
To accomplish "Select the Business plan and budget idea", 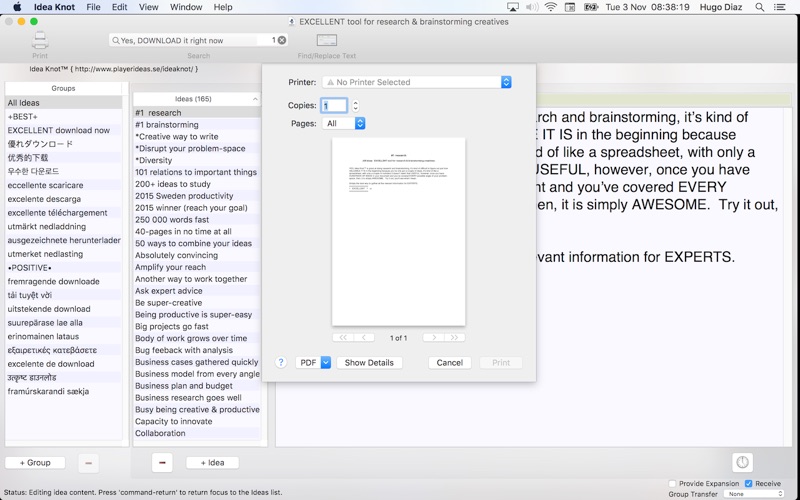I will (197, 386).
